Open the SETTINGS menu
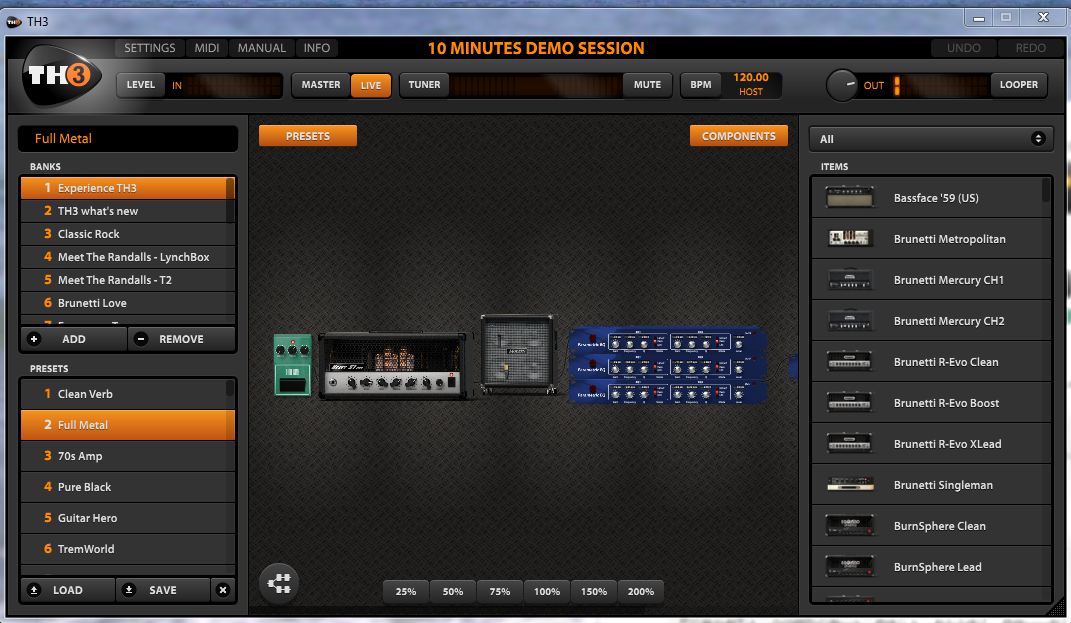Image resolution: width=1071 pixels, height=623 pixels. 150,48
